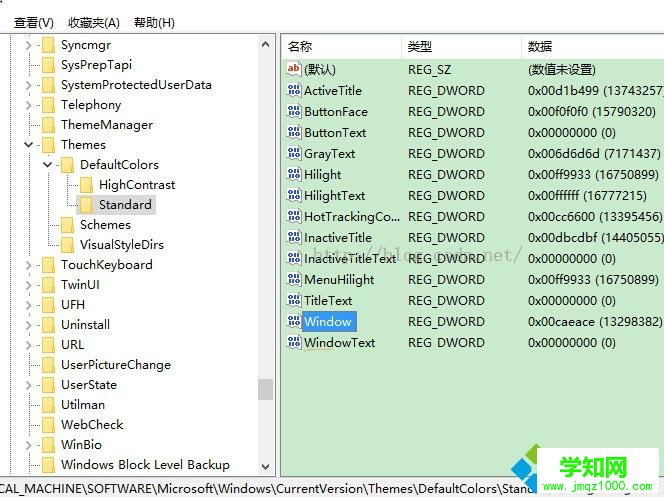The image size is (664, 498).
Task: Sort by the 名称 column header
Action: 341,47
